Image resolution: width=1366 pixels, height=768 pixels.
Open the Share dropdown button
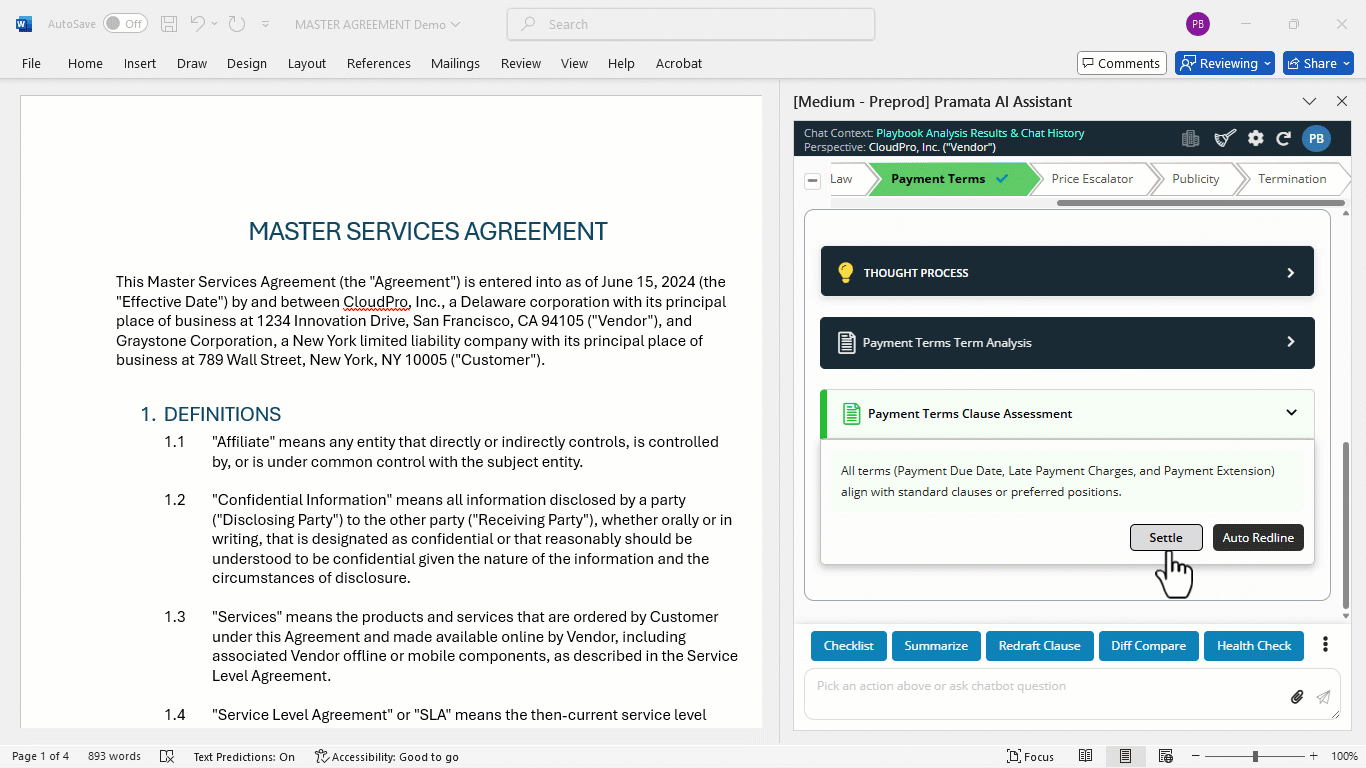(x=1318, y=63)
